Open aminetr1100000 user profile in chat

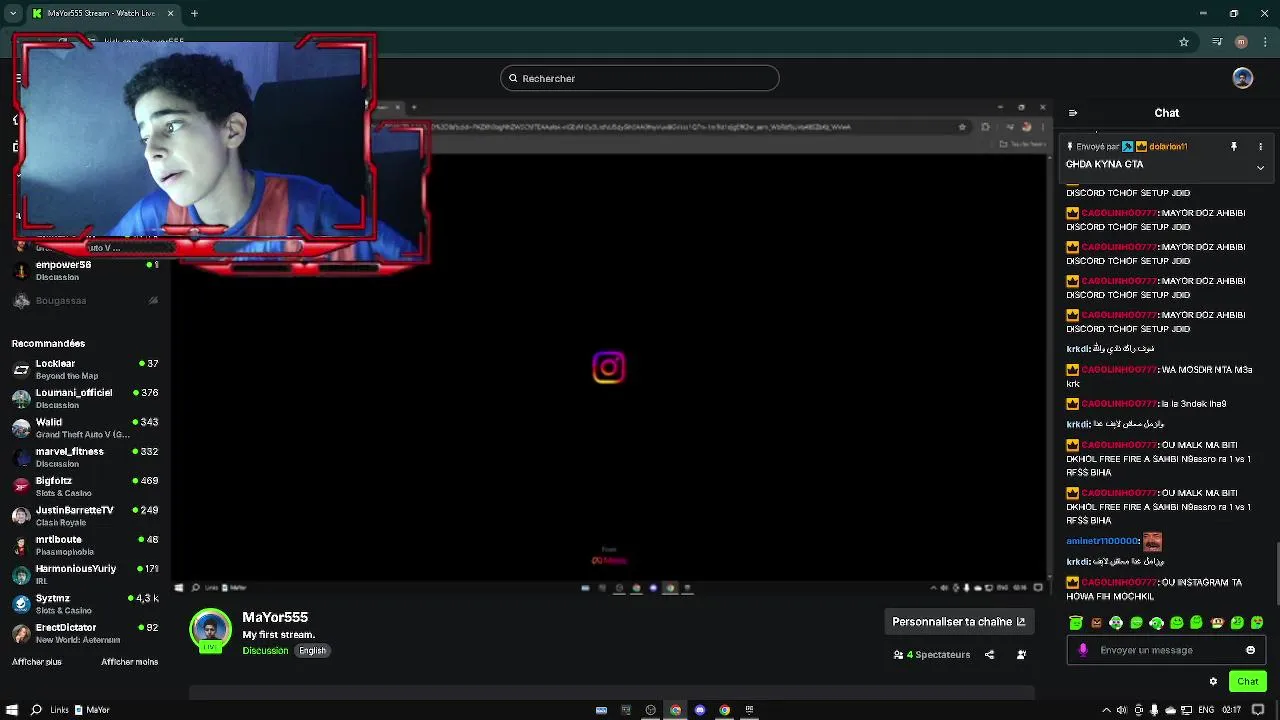tap(1103, 541)
